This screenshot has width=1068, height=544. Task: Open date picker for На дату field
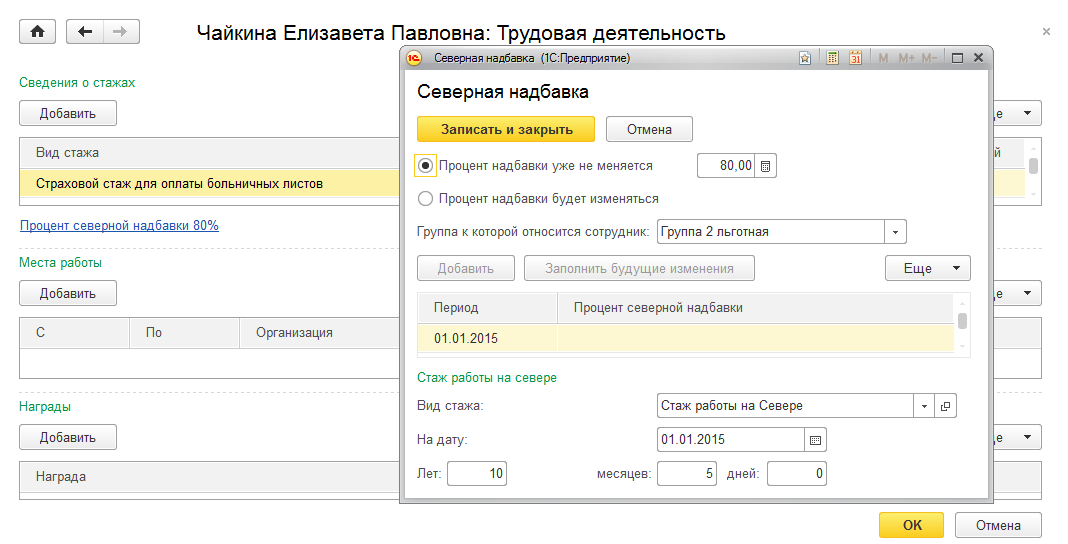point(815,439)
